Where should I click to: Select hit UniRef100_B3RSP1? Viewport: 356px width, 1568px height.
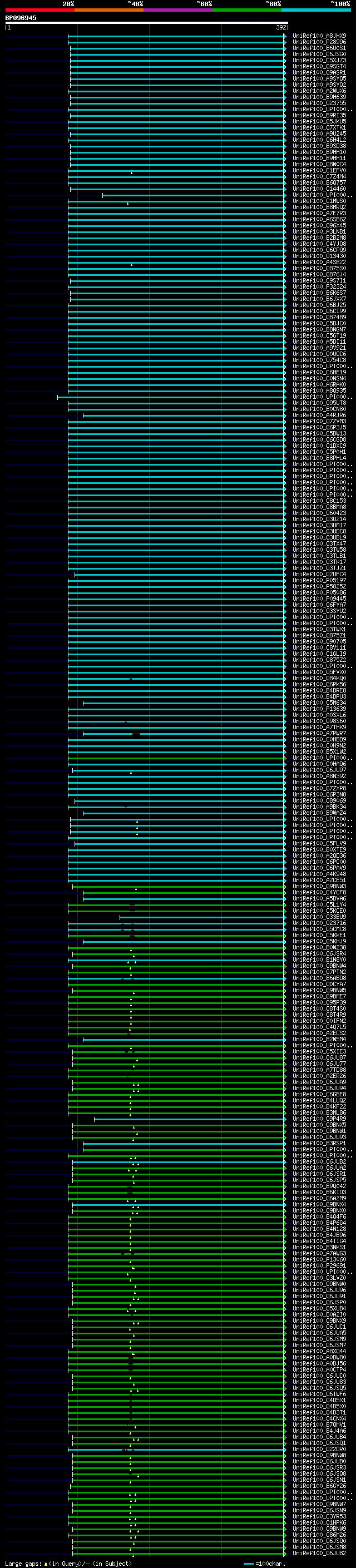pyautogui.click(x=319, y=1143)
